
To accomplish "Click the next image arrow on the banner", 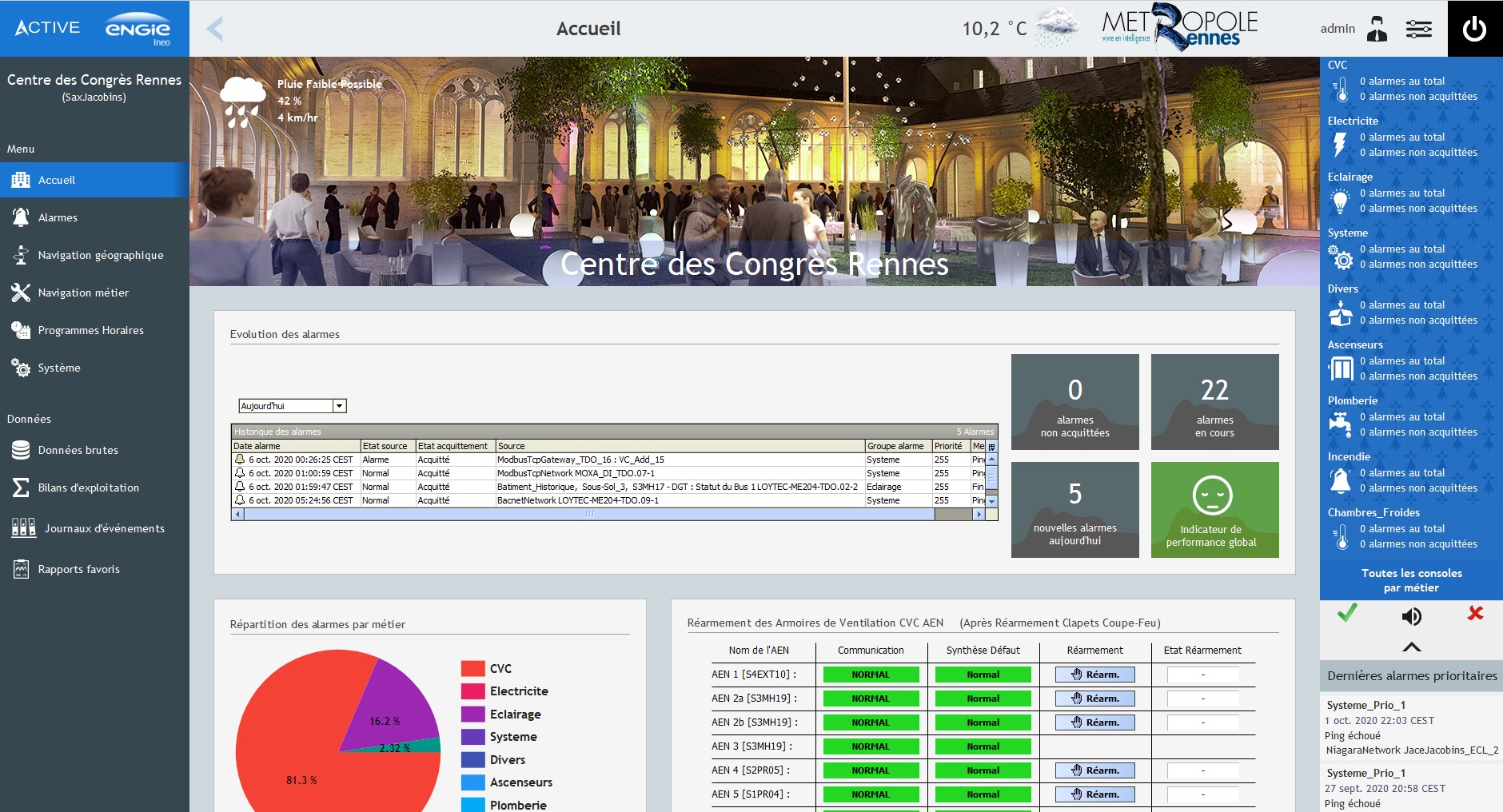I will (1228, 223).
